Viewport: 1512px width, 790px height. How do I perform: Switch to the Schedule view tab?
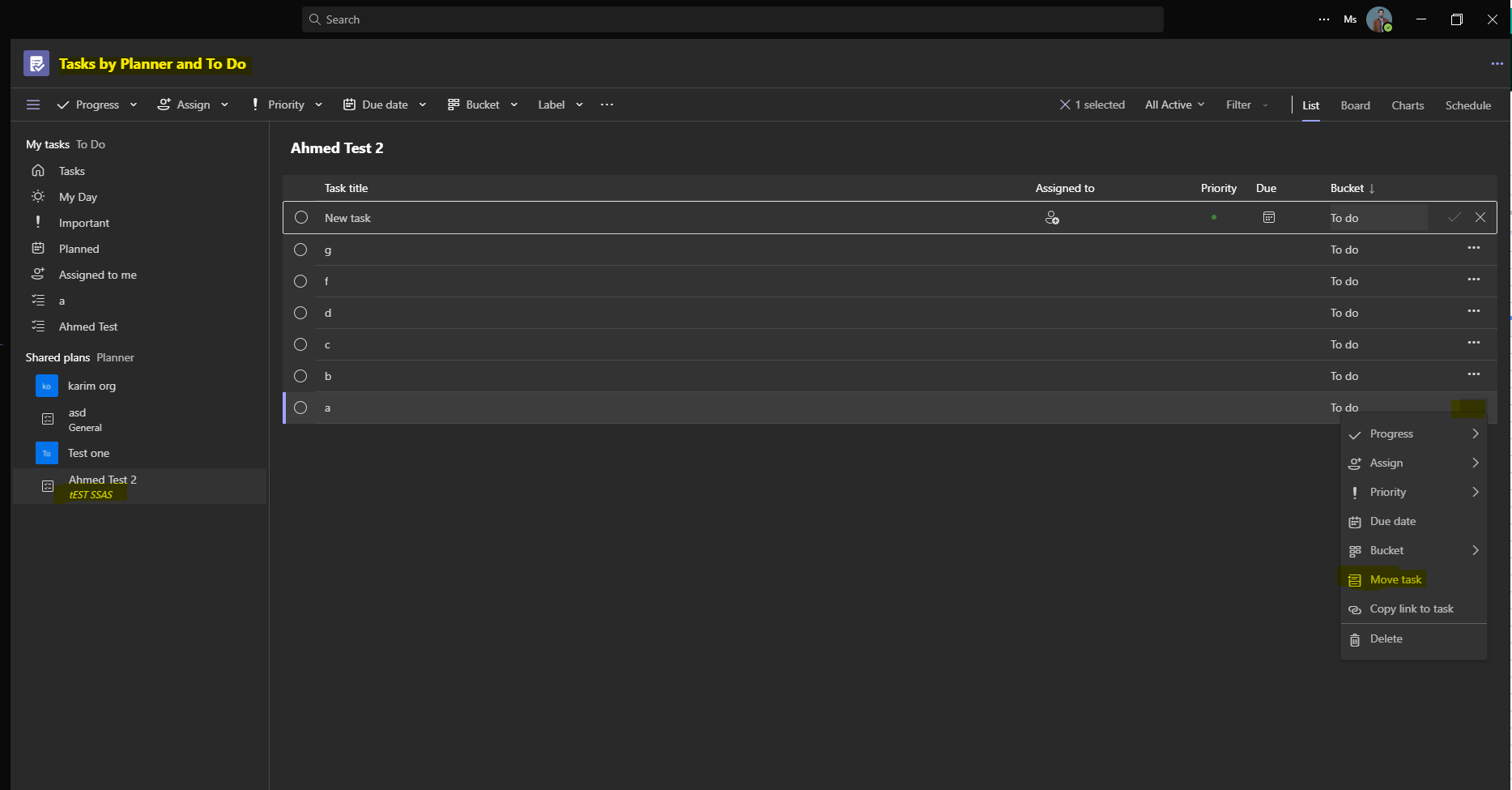point(1467,105)
